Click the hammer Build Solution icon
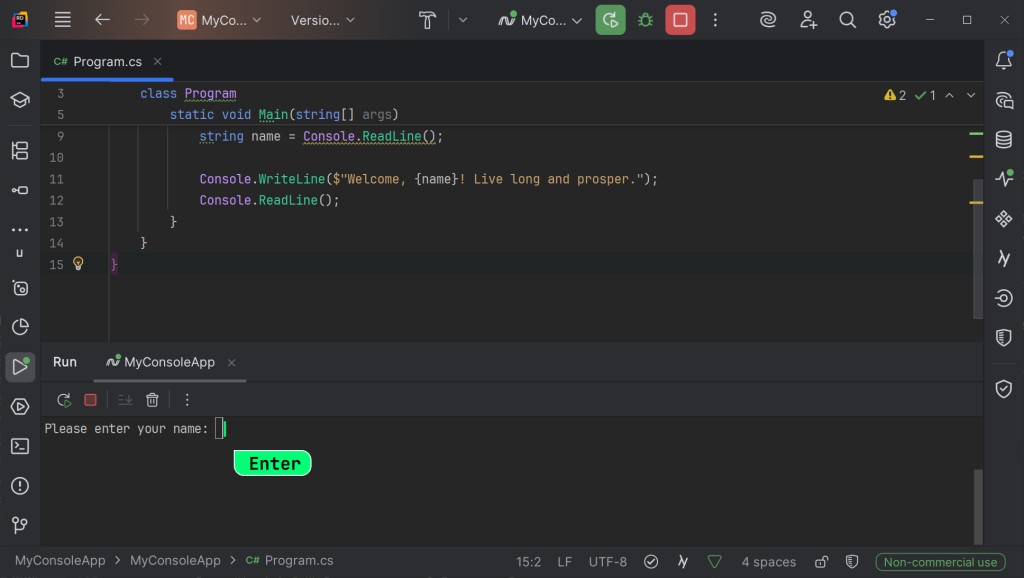Screen dimensions: 1024x578 [428, 20]
